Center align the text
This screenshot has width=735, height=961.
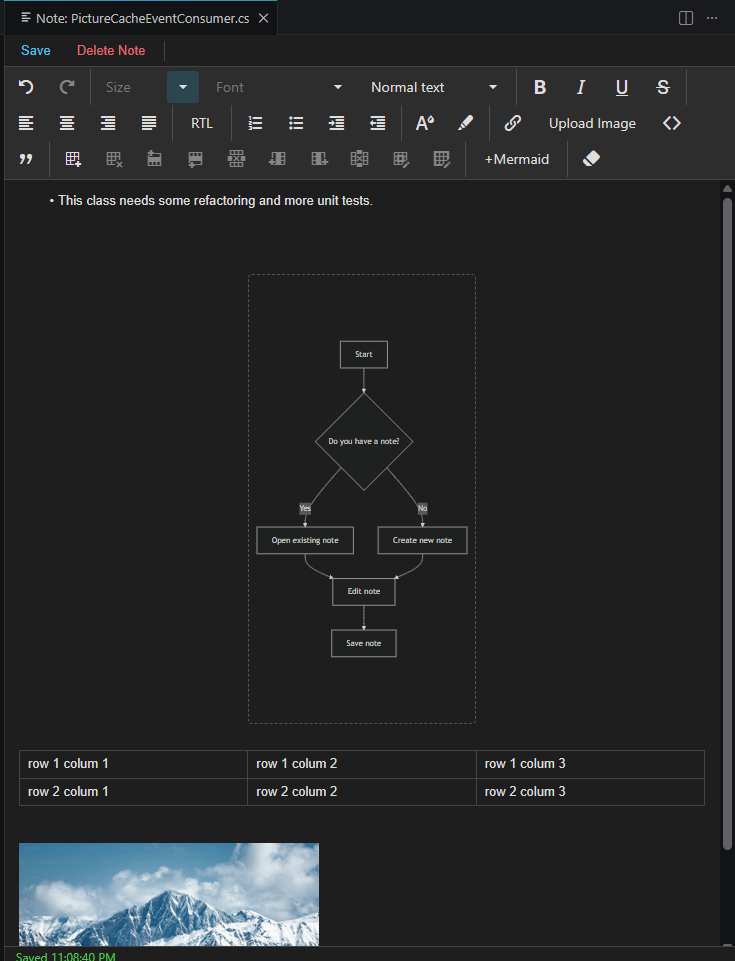[x=67, y=123]
